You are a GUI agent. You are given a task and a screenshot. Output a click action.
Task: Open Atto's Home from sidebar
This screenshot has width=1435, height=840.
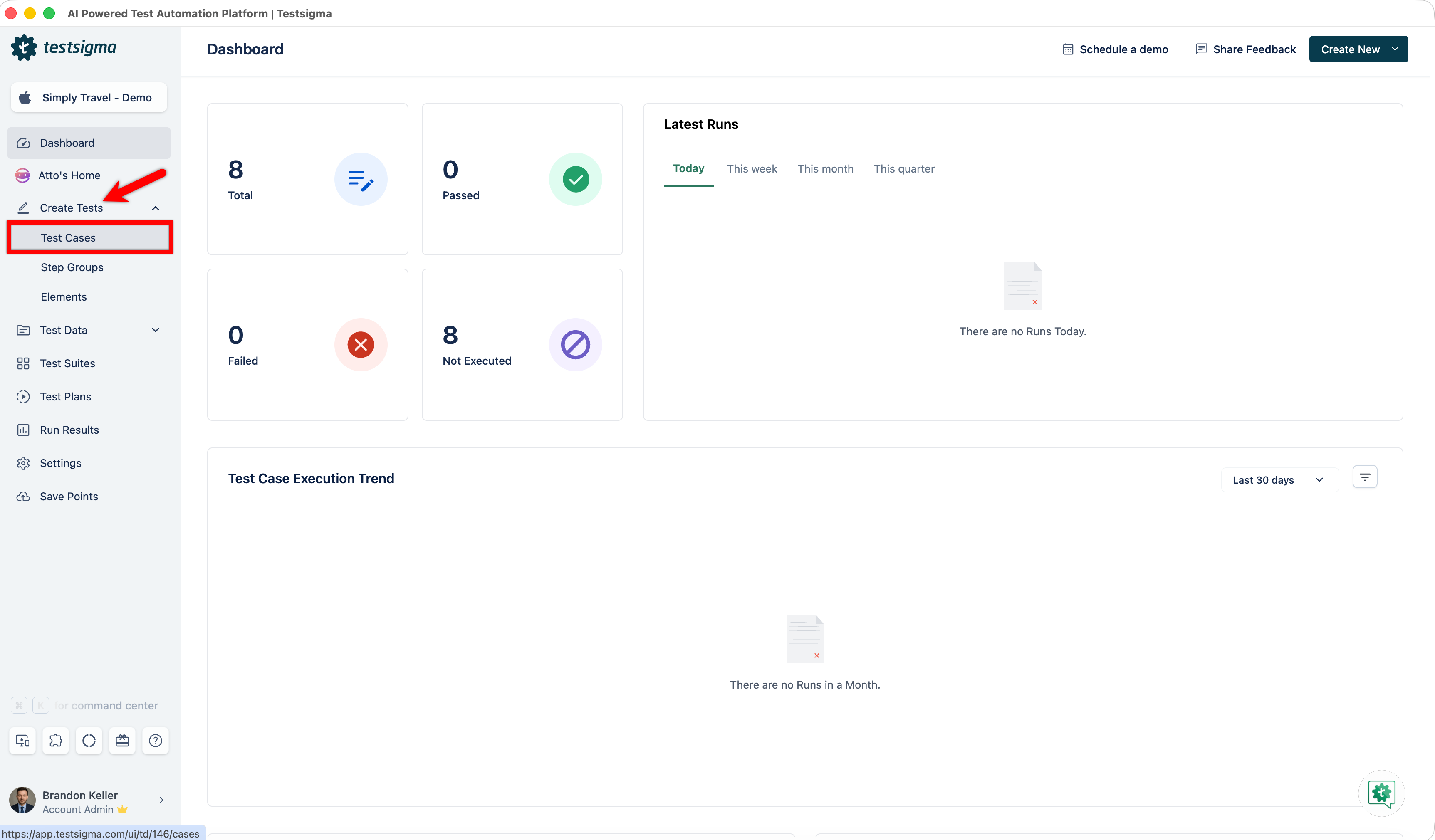click(69, 175)
